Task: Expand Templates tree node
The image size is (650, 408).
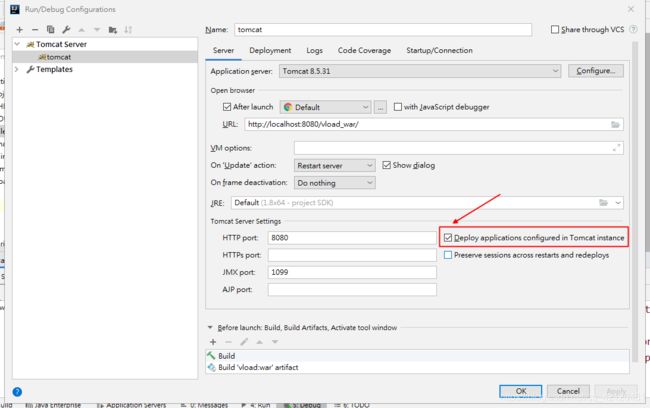Action: click(17, 69)
